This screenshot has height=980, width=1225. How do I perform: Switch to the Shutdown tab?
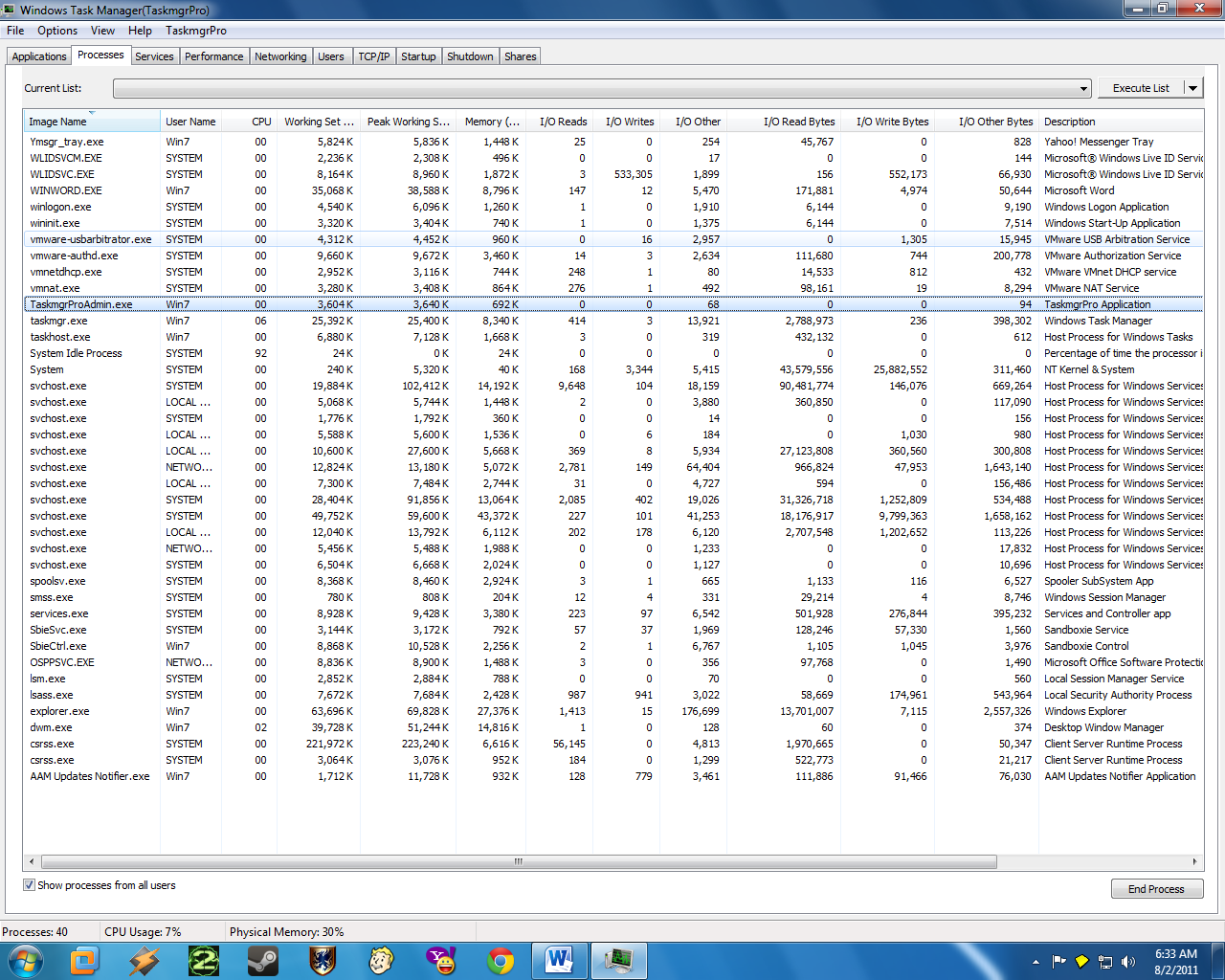[470, 56]
